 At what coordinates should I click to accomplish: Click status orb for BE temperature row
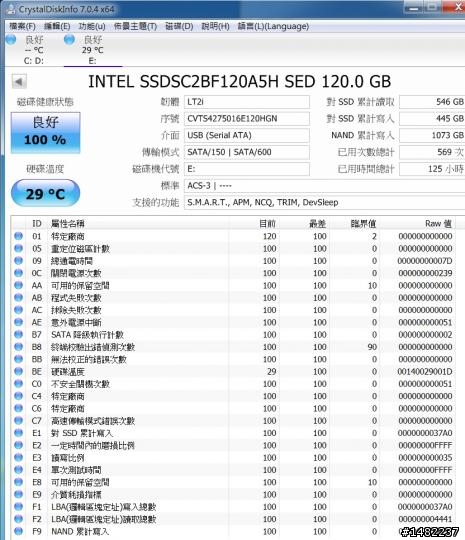(x=19, y=371)
